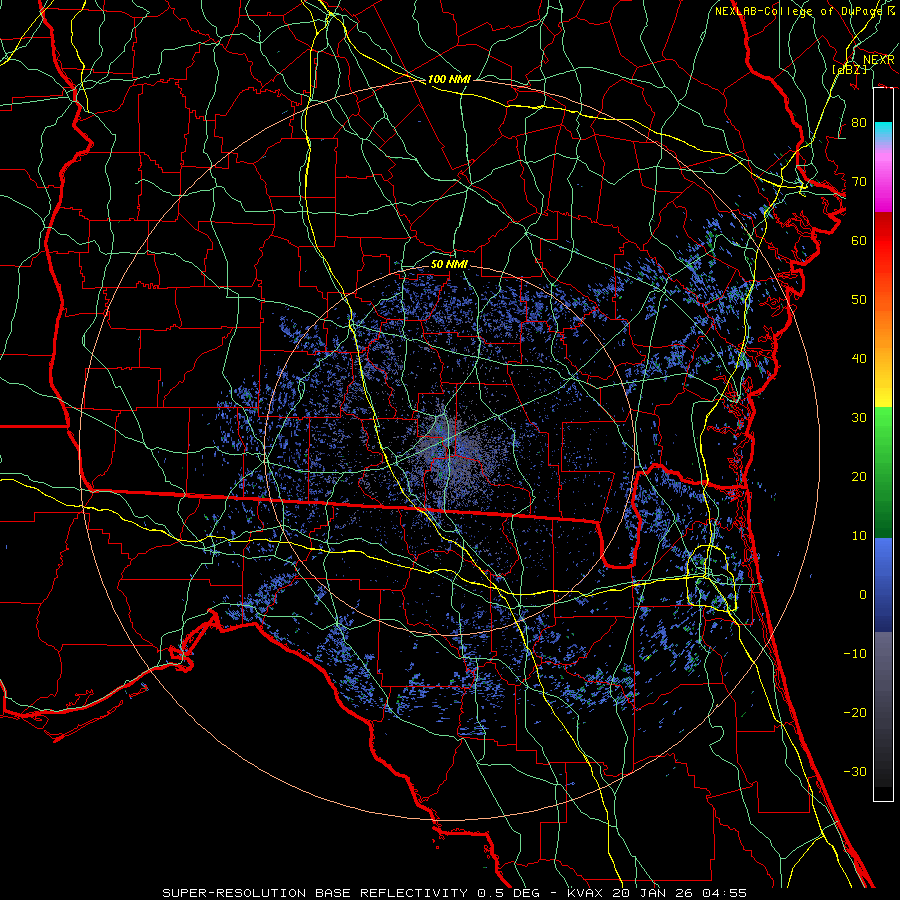
Task: Click the 50 value on the dBZ scale
Action: (859, 300)
